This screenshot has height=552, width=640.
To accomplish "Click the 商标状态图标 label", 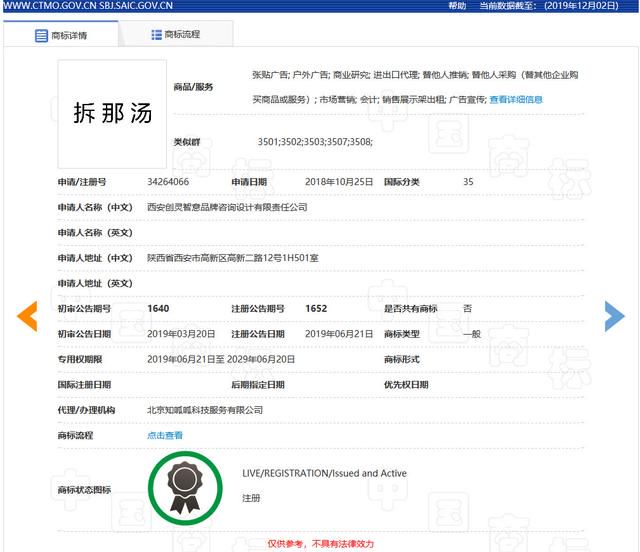I will pyautogui.click(x=84, y=490).
